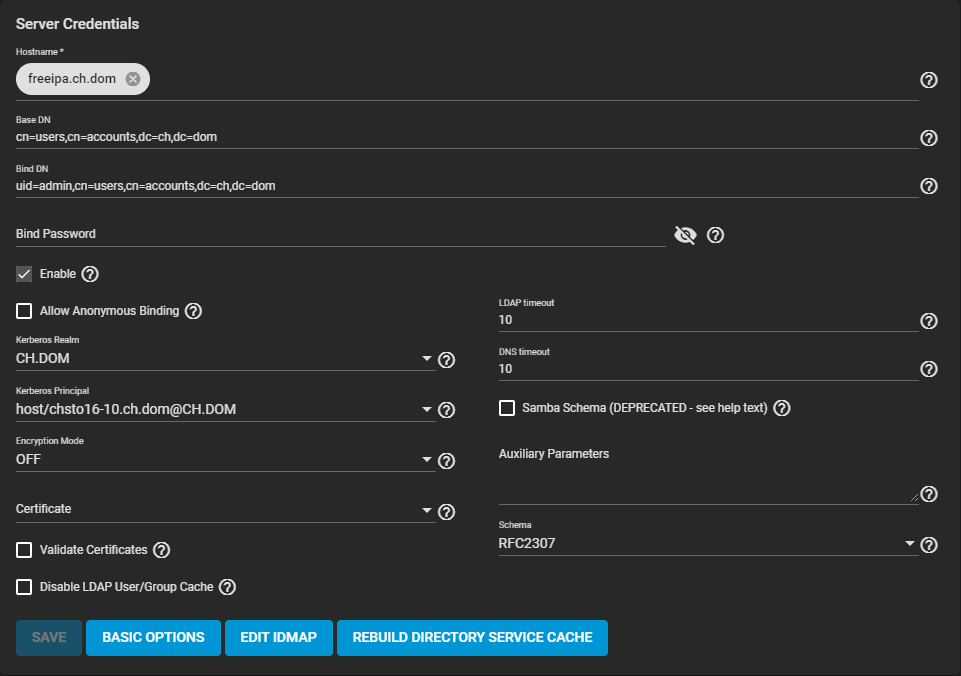Show help for DNS timeout
The height and width of the screenshot is (676, 961).
[929, 368]
